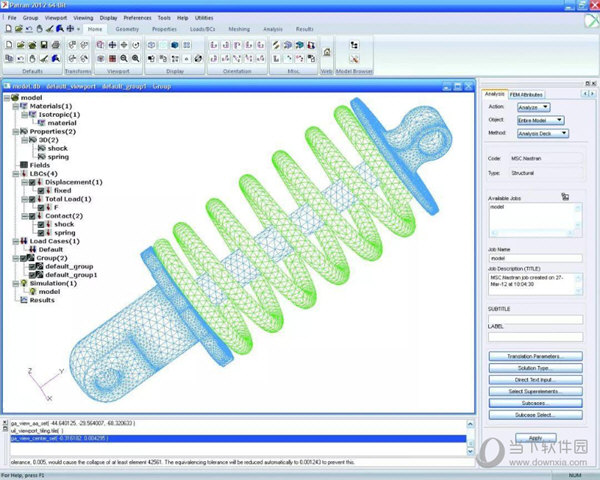The width and height of the screenshot is (600, 480).
Task: Click the first magnifier zoom icon in Viewport group
Action: [x=124, y=59]
